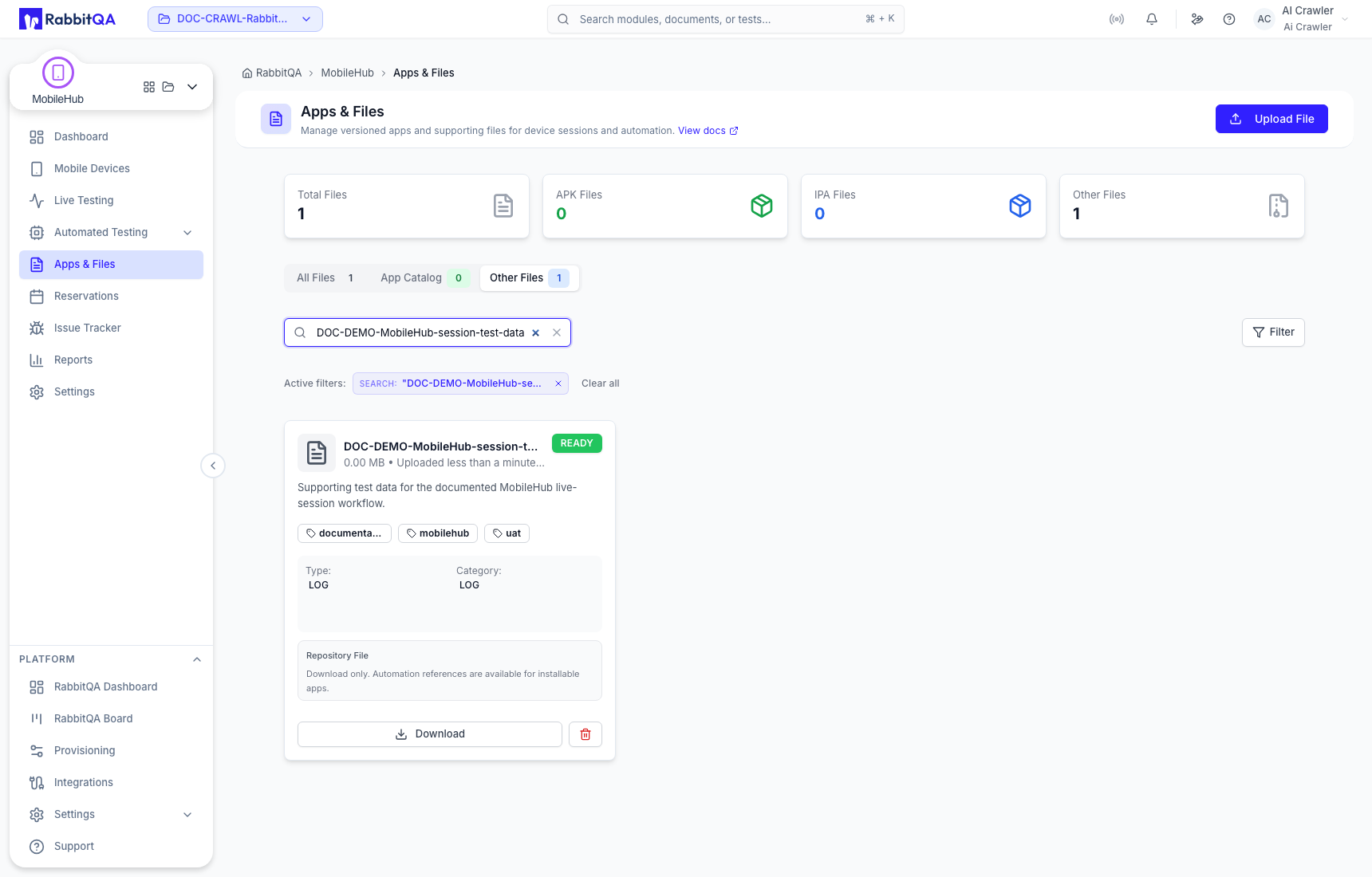
Task: Click MobileHub Settings gear icon
Action: coord(37,392)
